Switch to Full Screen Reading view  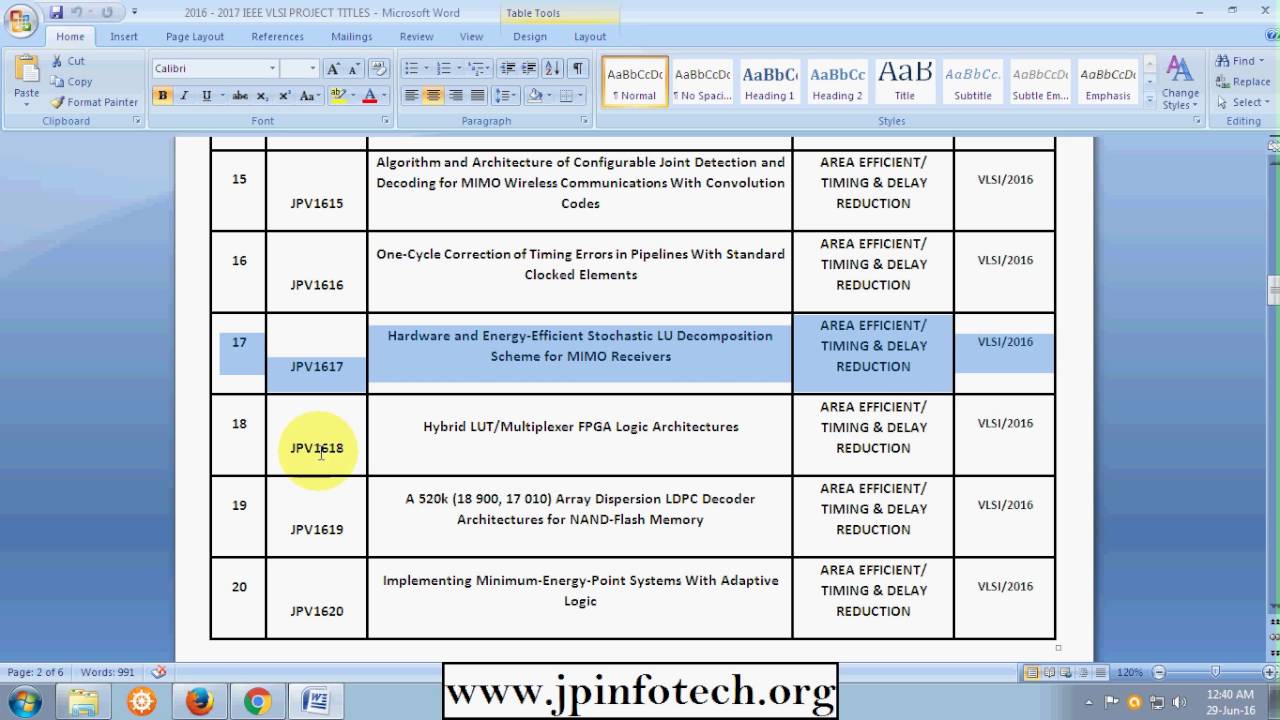click(x=1049, y=673)
